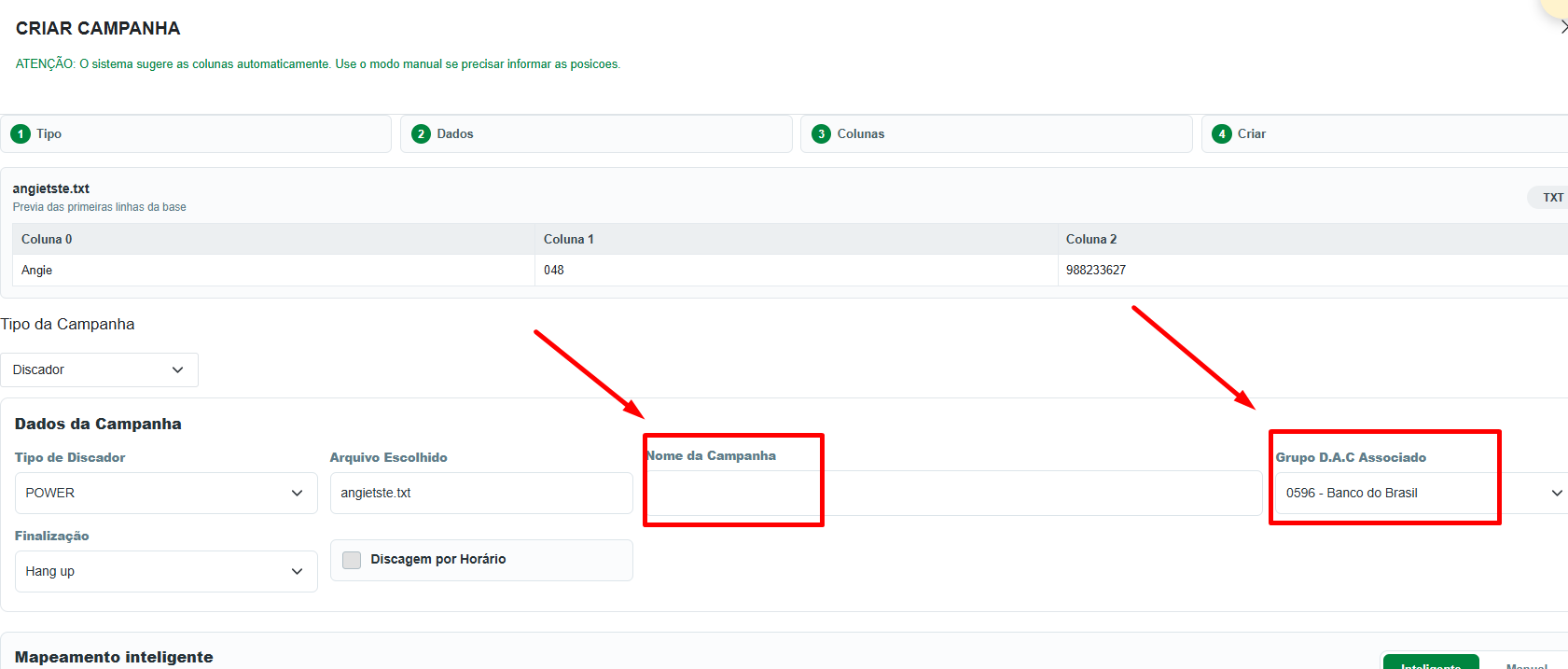Click the Dados da Campanha heading
1568x669 pixels.
click(x=98, y=425)
